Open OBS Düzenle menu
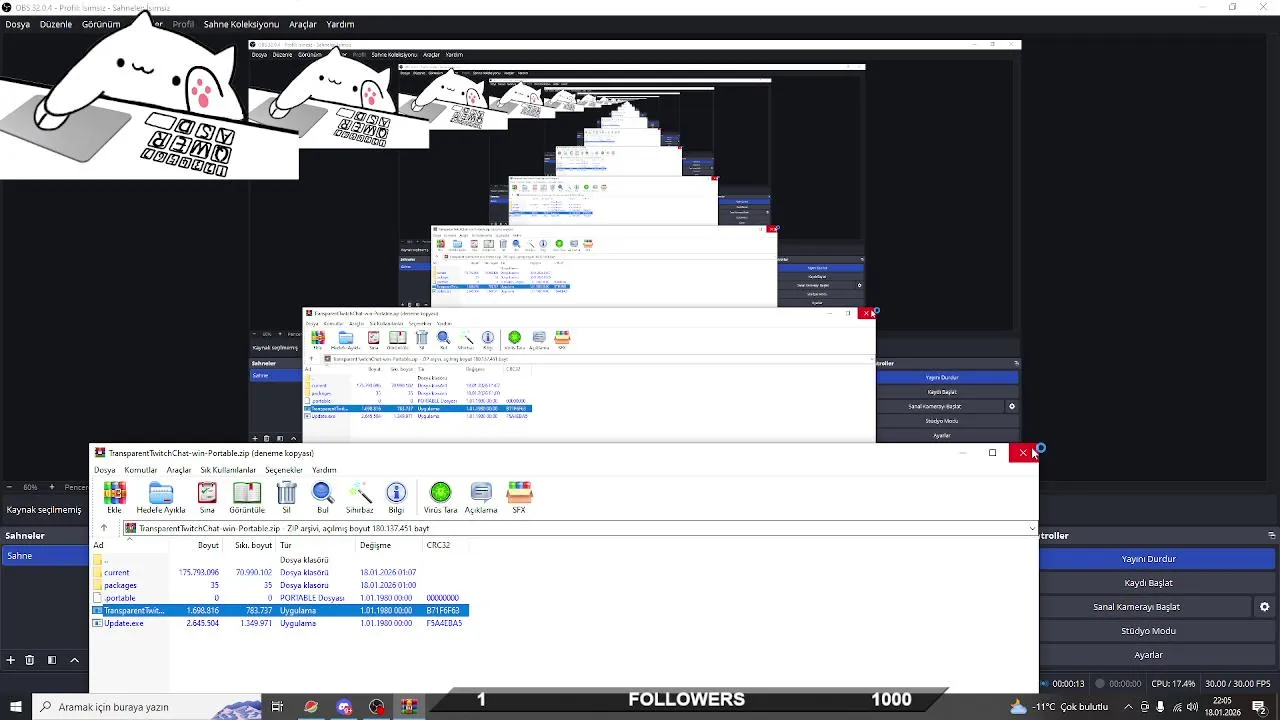 coord(56,24)
